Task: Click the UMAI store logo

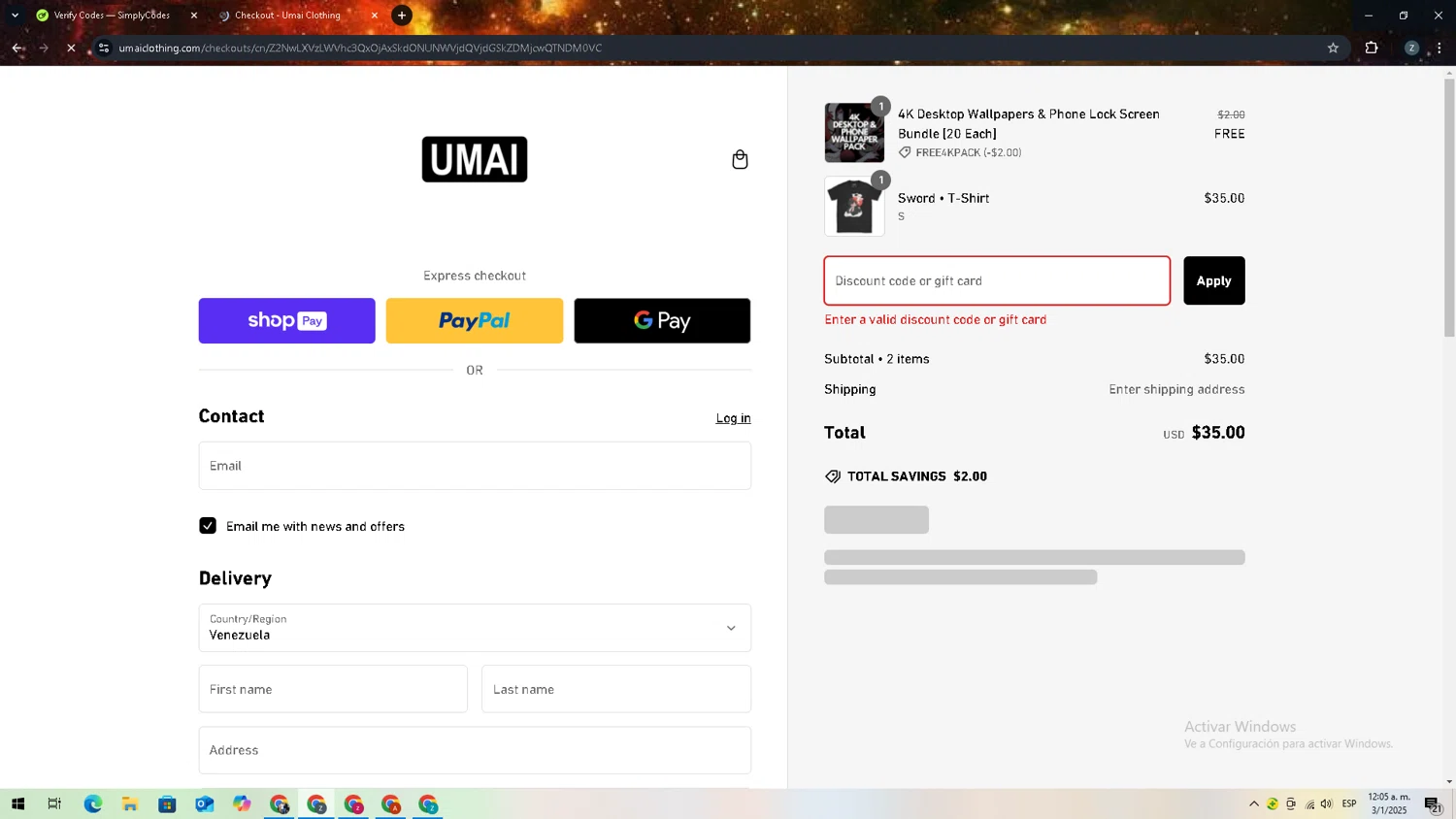Action: click(x=475, y=159)
